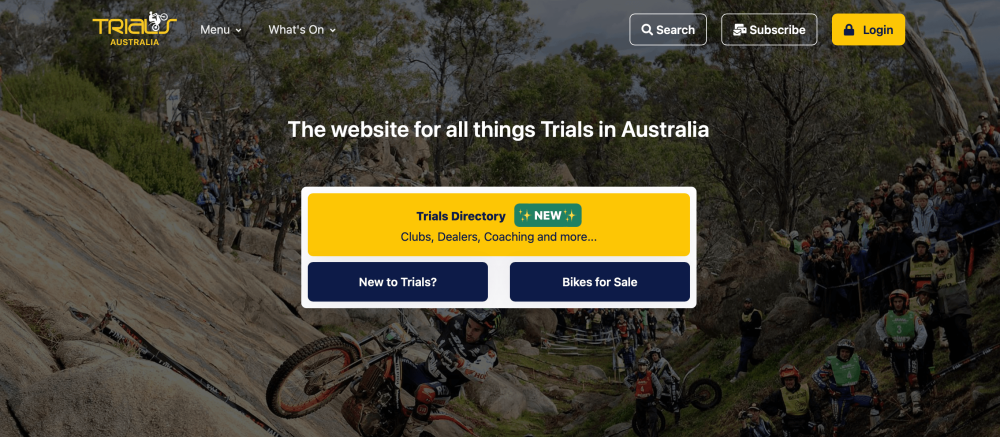The image size is (1000, 437).
Task: Select the Subscribe button
Action: point(769,29)
